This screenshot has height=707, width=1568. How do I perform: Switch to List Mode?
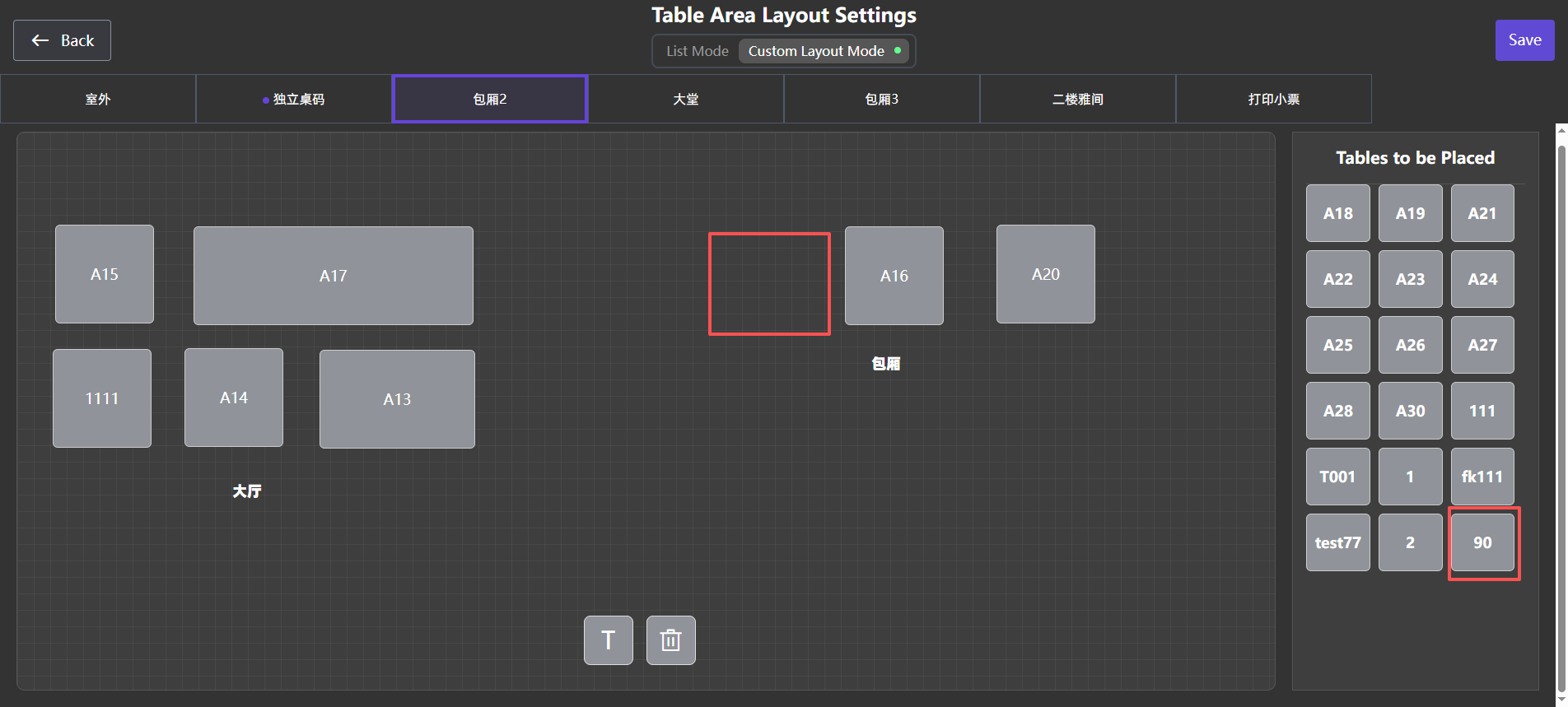click(697, 51)
